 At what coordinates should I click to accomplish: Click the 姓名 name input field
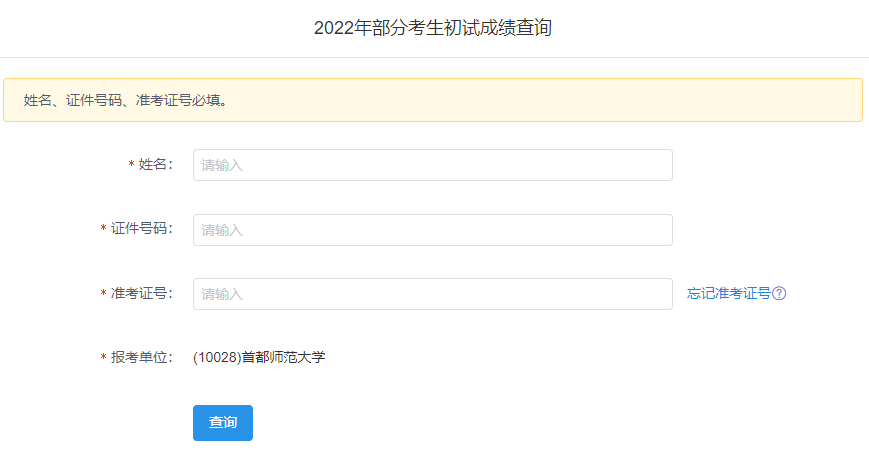pyautogui.click(x=432, y=165)
